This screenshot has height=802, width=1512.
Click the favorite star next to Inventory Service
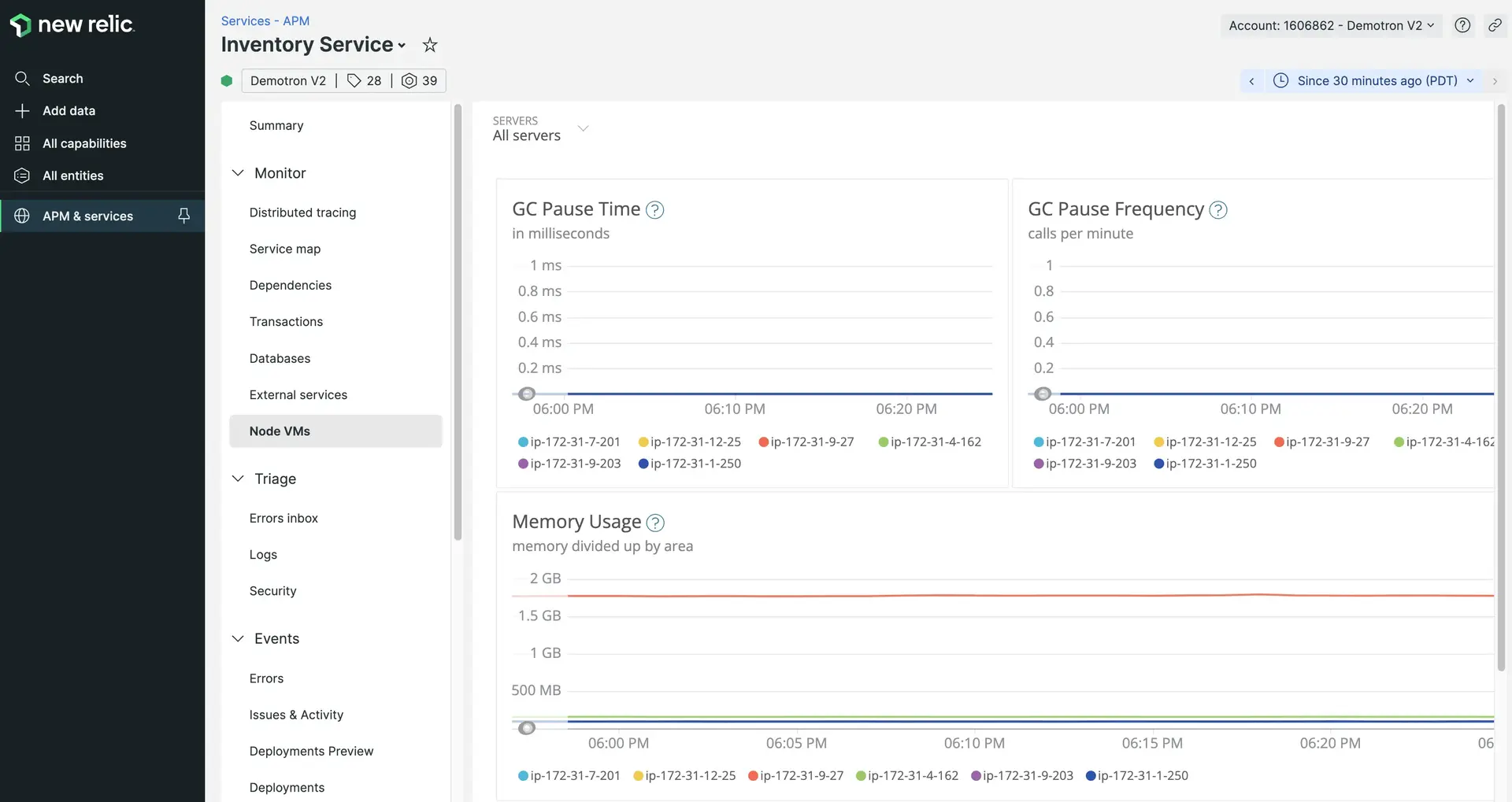click(x=430, y=45)
